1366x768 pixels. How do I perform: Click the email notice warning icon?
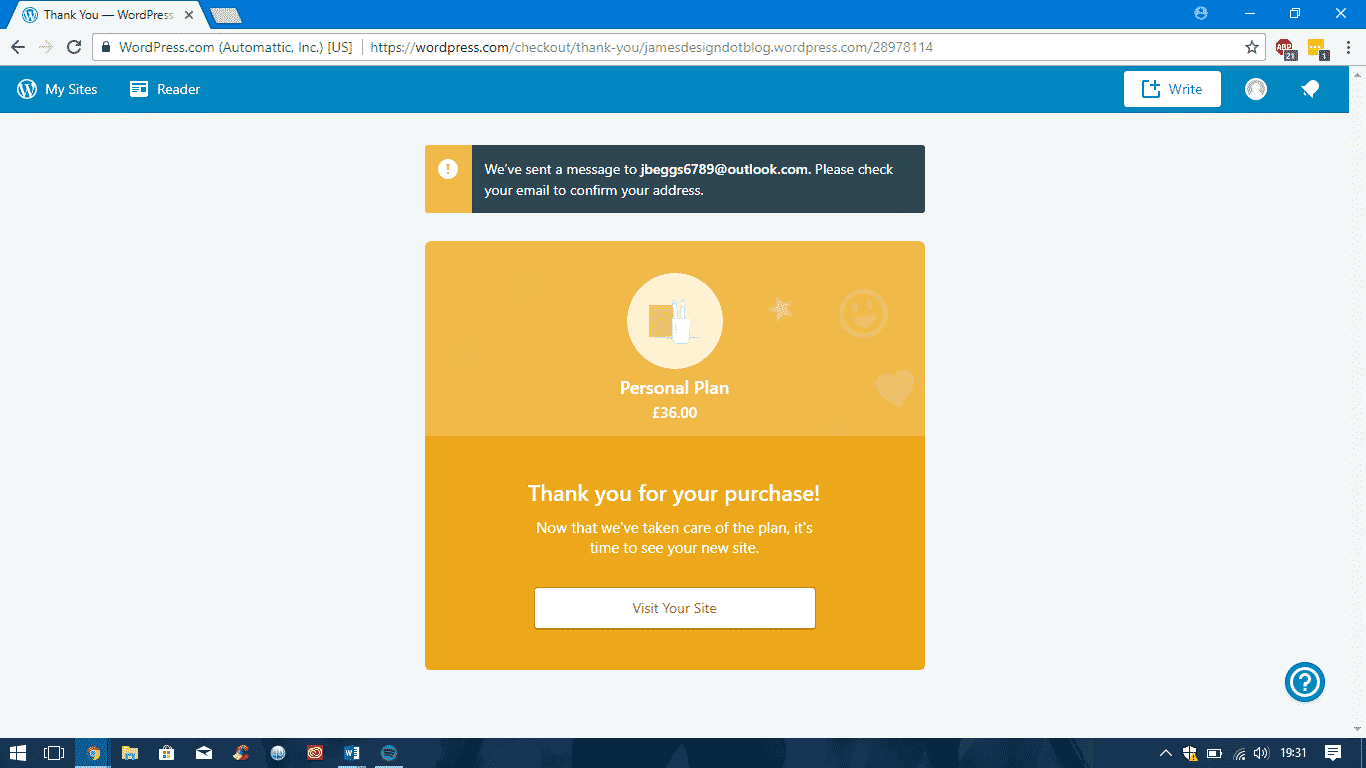pos(448,169)
